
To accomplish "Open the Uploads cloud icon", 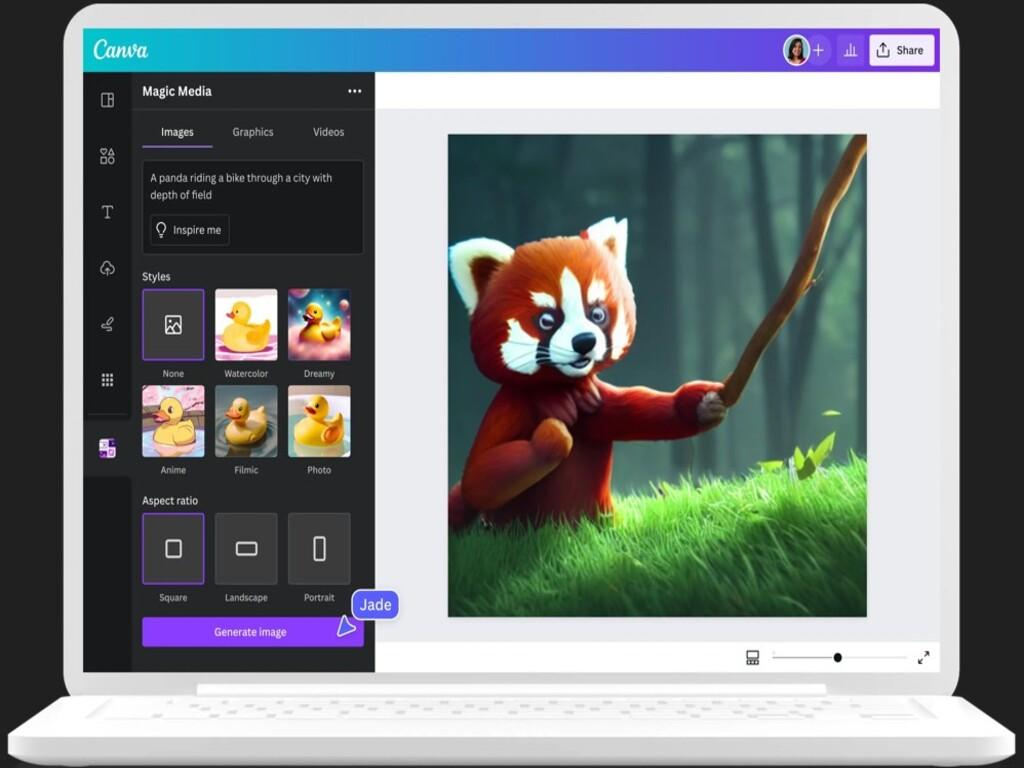I will pyautogui.click(x=107, y=268).
